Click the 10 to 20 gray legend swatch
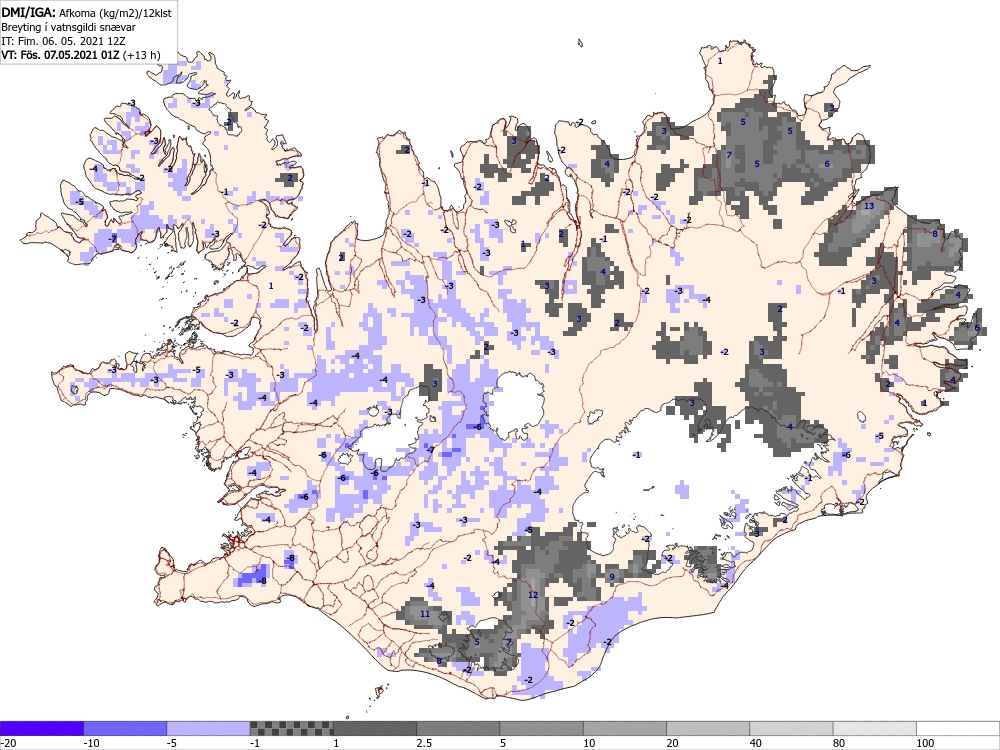 pyautogui.click(x=625, y=728)
